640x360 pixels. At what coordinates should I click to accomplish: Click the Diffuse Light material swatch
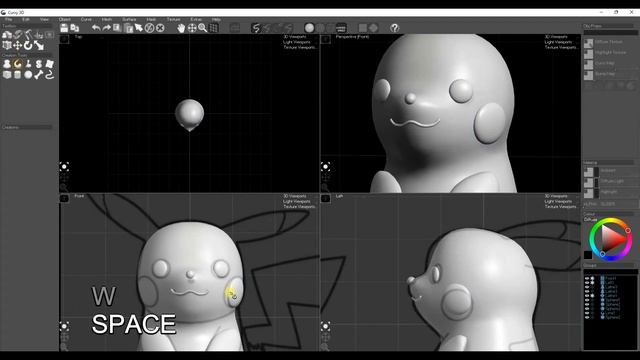[588, 182]
